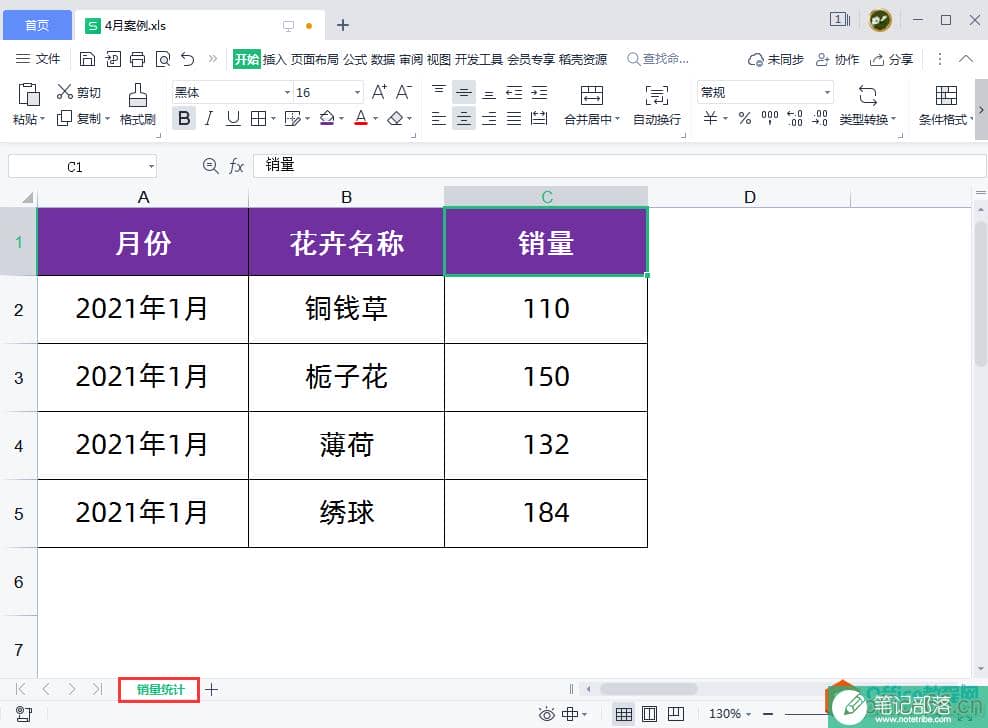Open Conditional Formatting (条件格式)
Image resolution: width=988 pixels, height=728 pixels.
coord(945,105)
